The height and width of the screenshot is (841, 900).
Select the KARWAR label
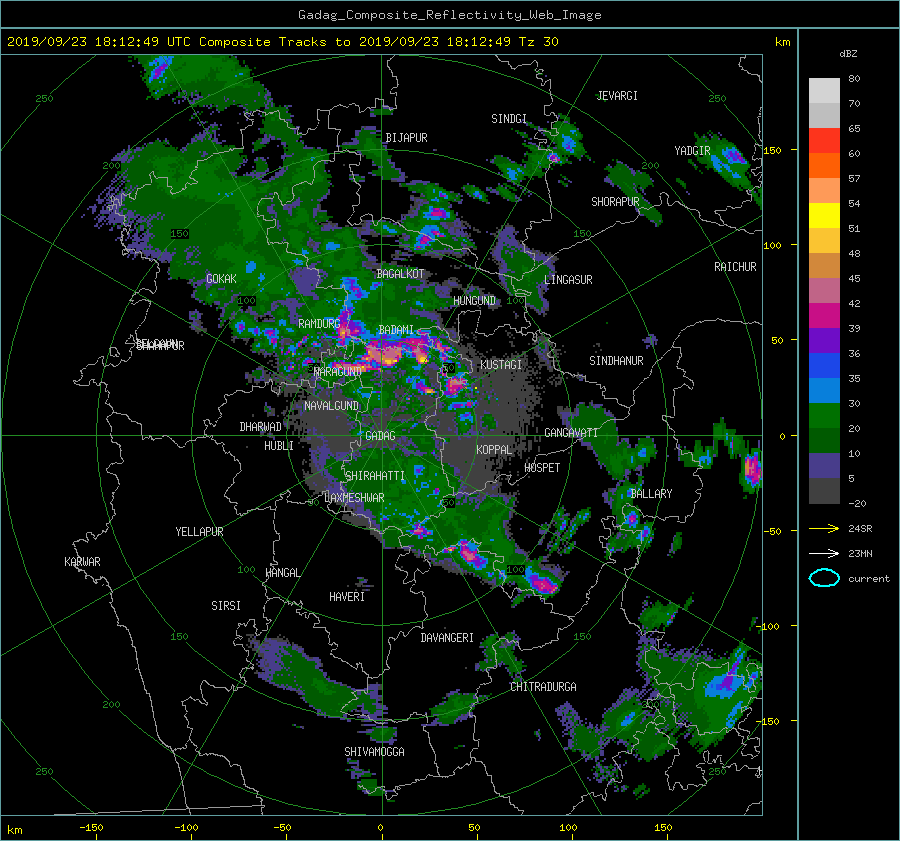tap(82, 562)
